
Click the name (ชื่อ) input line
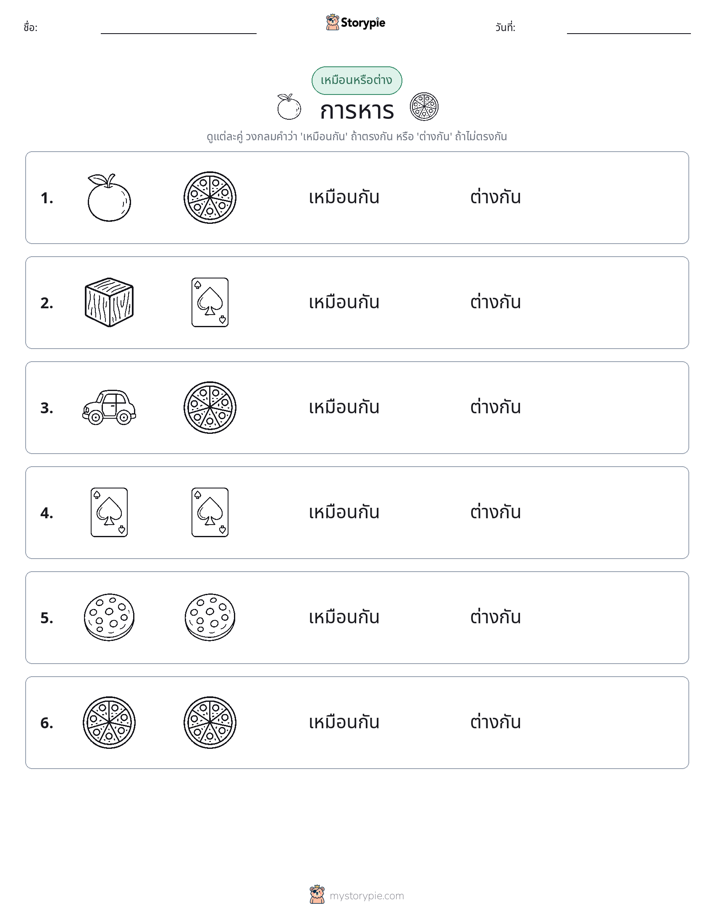[178, 28]
